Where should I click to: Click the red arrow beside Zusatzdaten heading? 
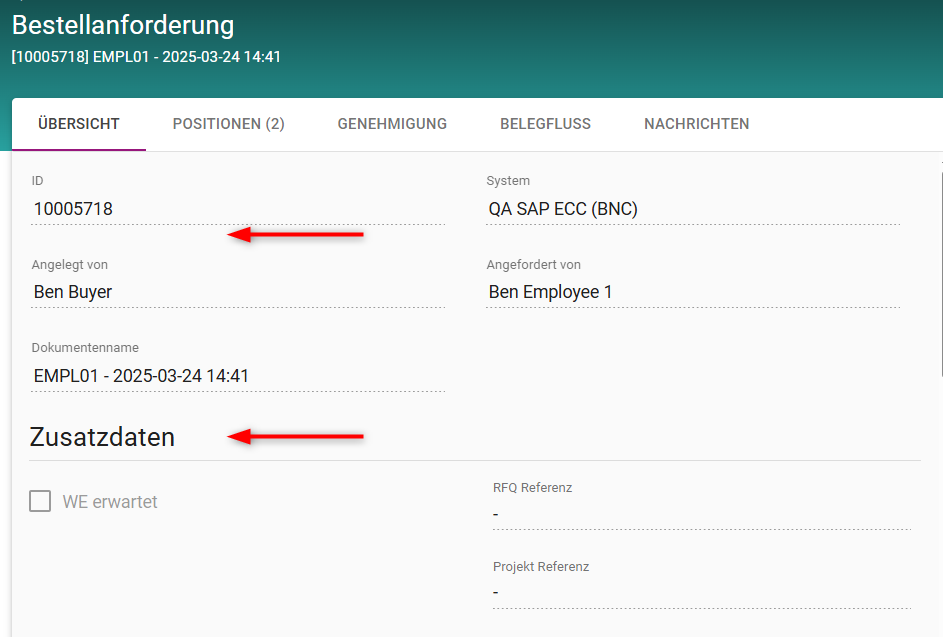(x=296, y=436)
